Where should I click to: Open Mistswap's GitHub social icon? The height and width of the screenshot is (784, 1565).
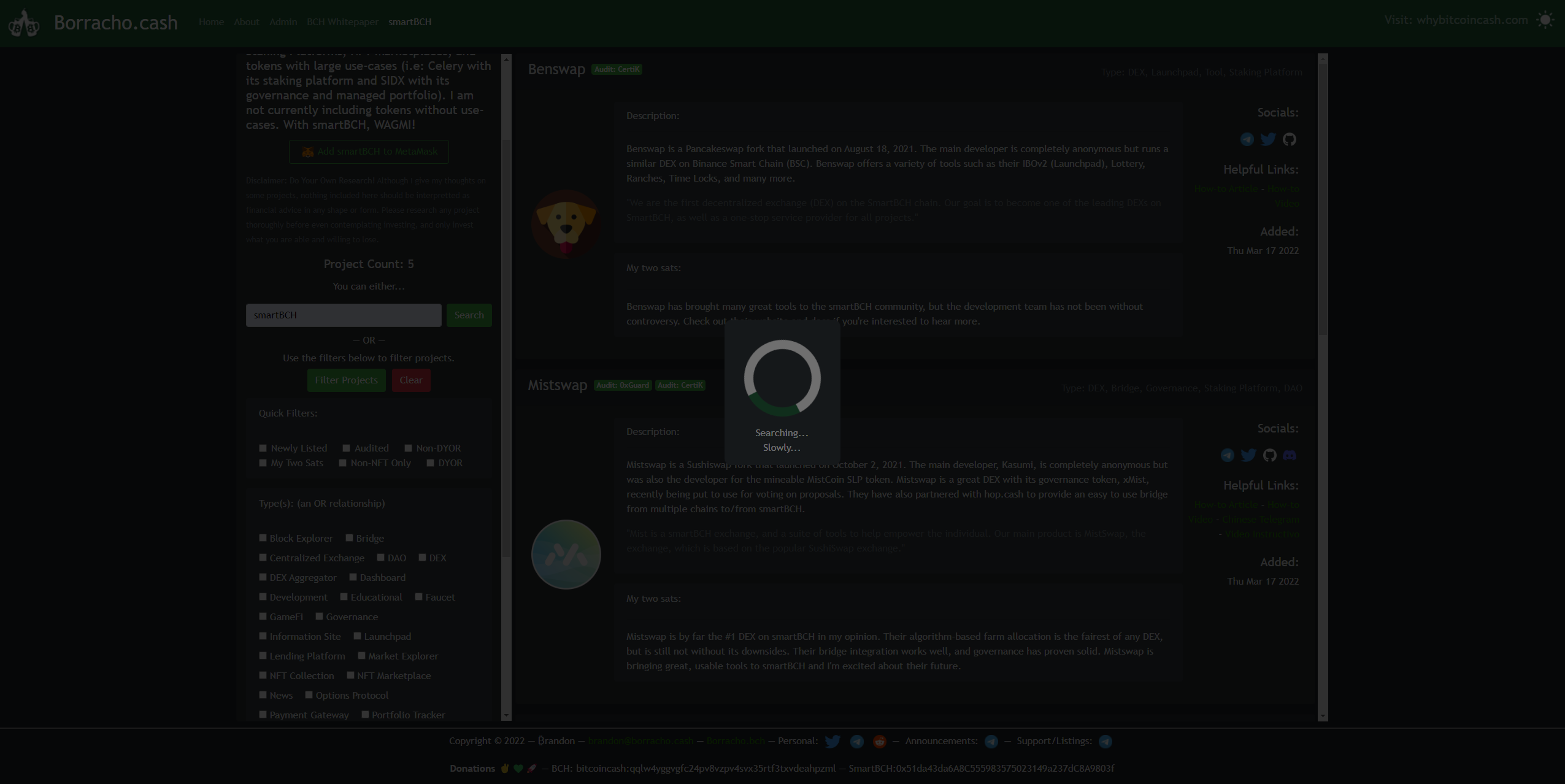coord(1270,455)
